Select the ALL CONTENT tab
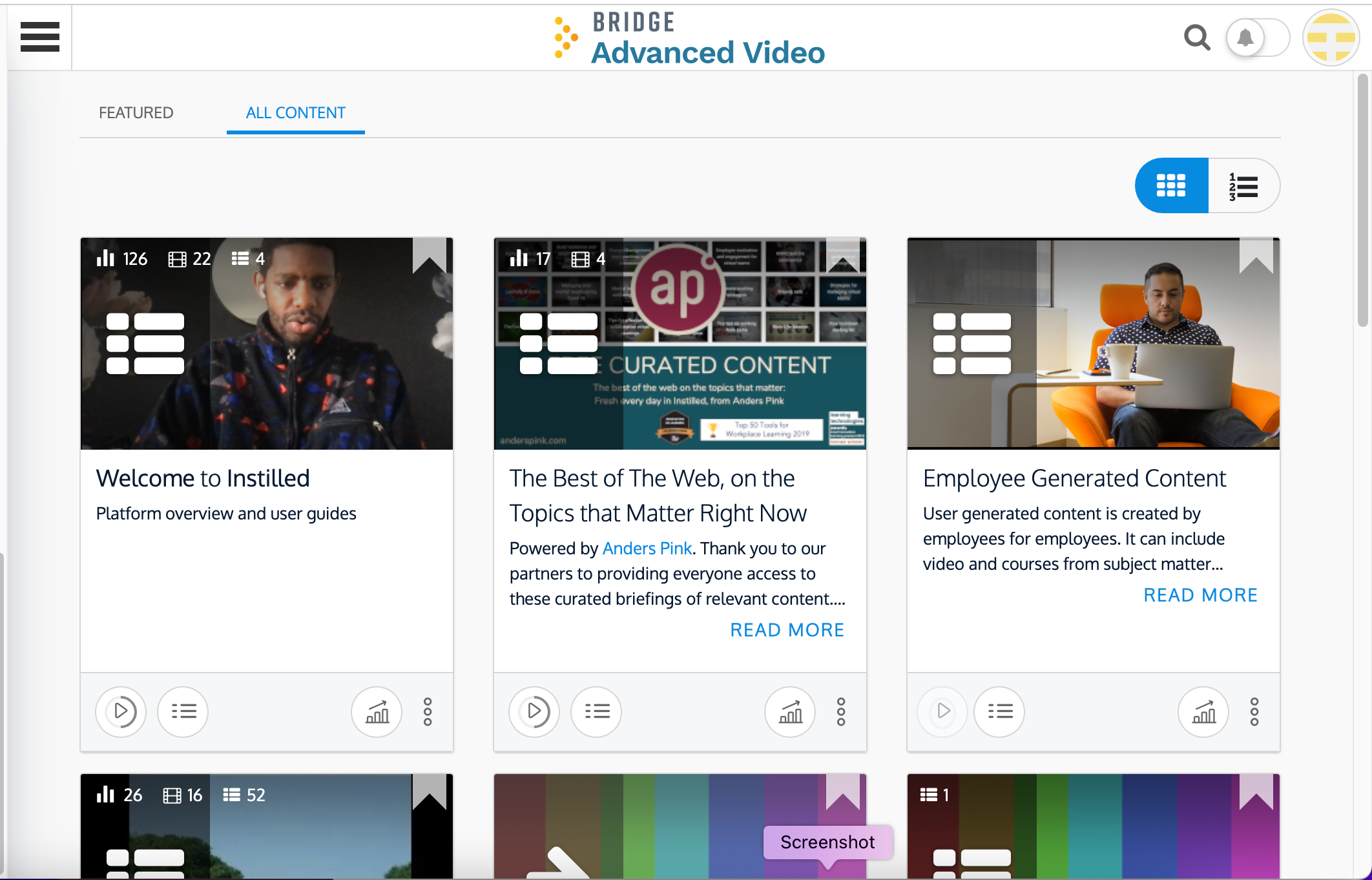 click(x=295, y=112)
